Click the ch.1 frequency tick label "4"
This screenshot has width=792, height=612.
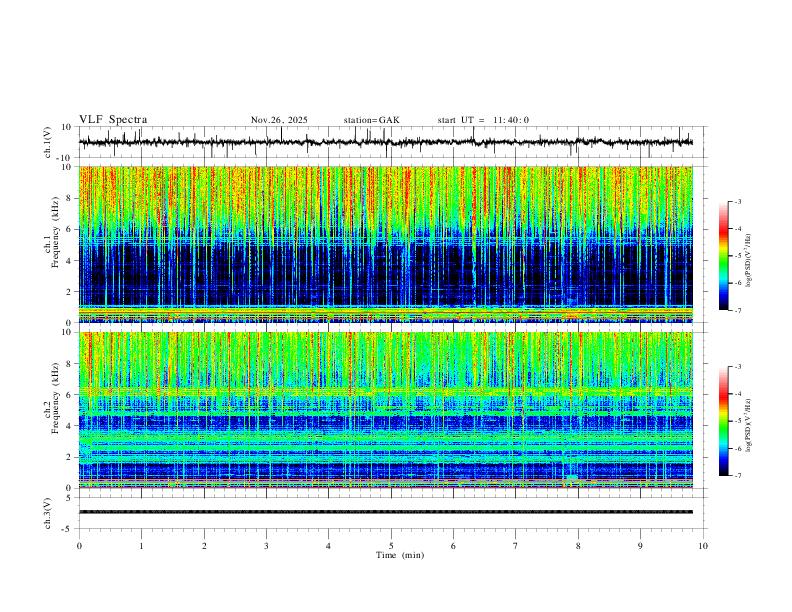tap(70, 261)
